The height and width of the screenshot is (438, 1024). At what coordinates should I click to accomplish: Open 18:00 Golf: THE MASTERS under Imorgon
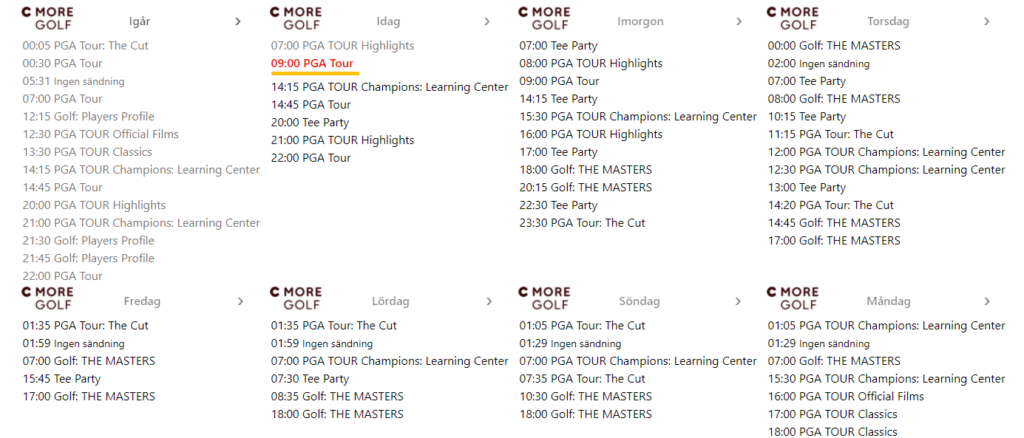click(x=586, y=170)
